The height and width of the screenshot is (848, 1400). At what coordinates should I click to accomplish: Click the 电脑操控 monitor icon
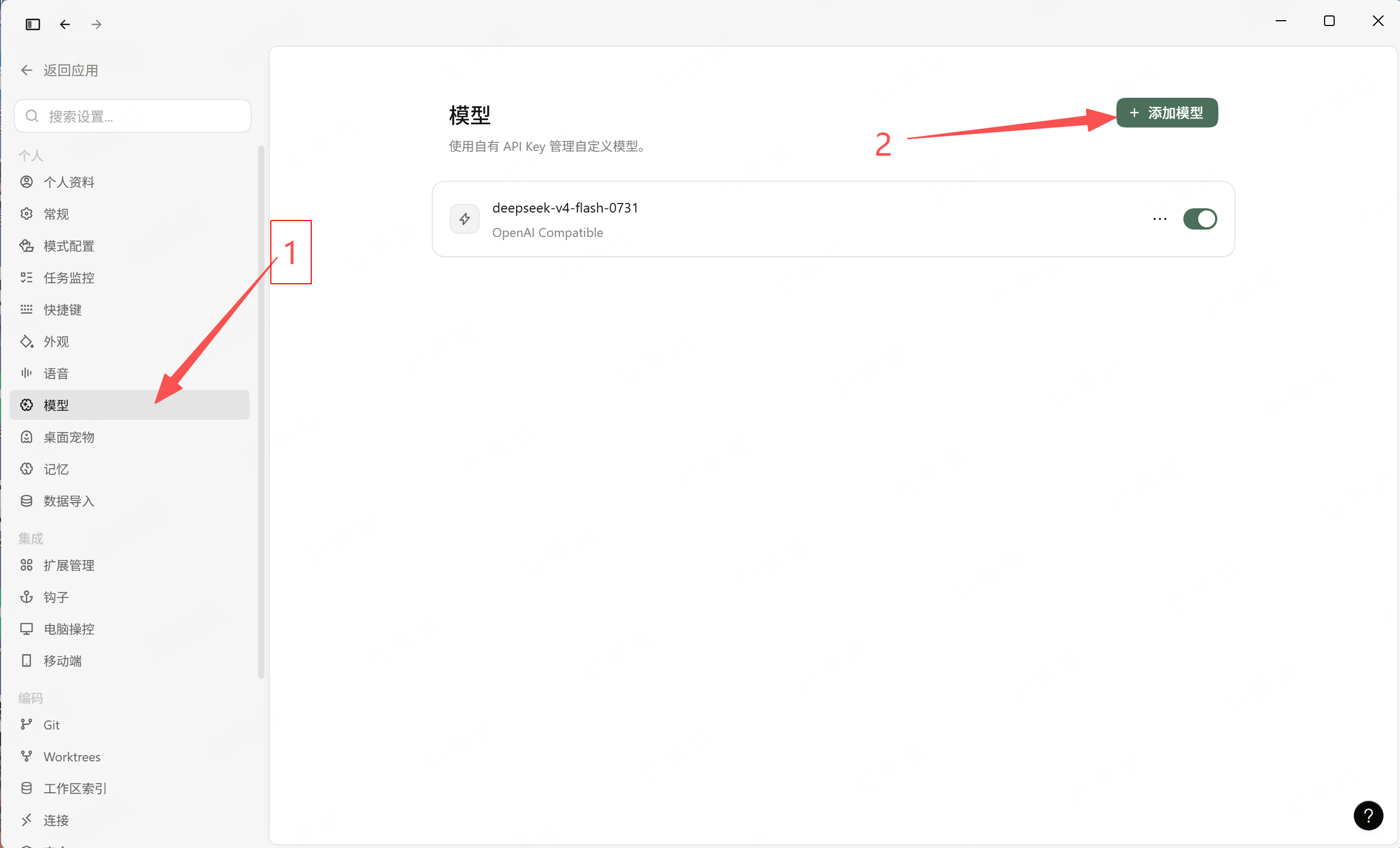pos(27,629)
